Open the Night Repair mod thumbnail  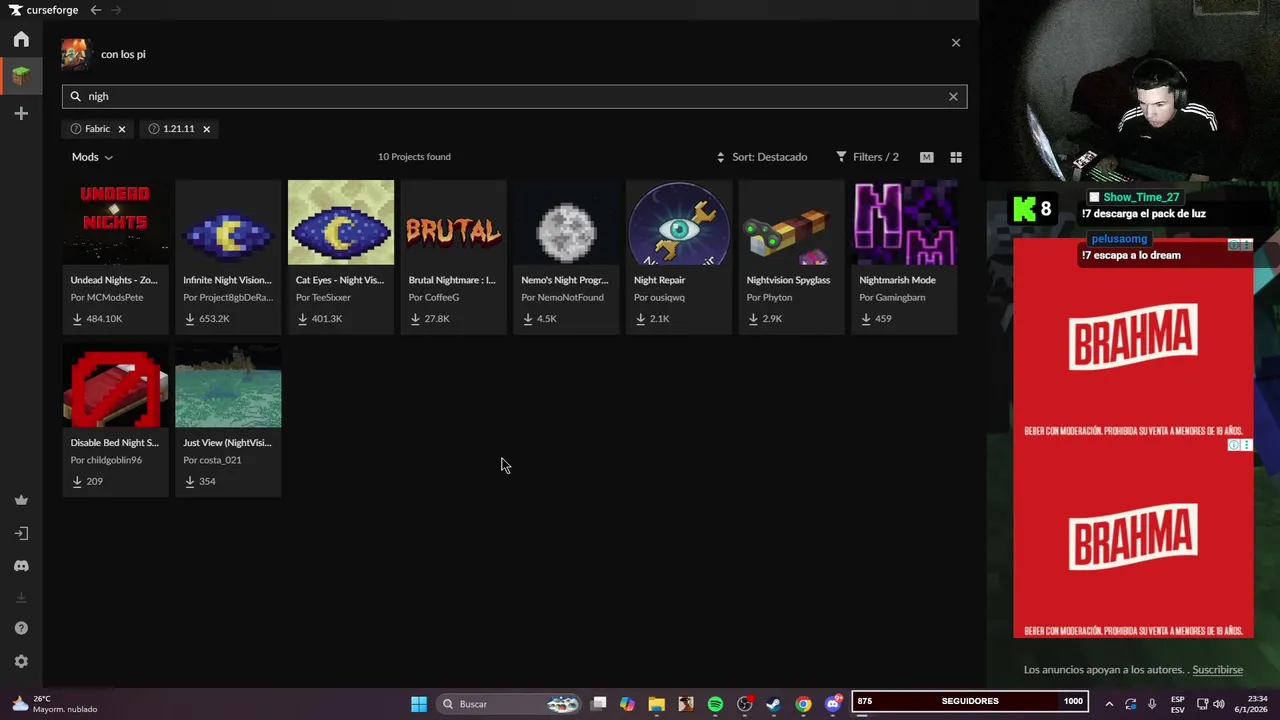(x=679, y=222)
